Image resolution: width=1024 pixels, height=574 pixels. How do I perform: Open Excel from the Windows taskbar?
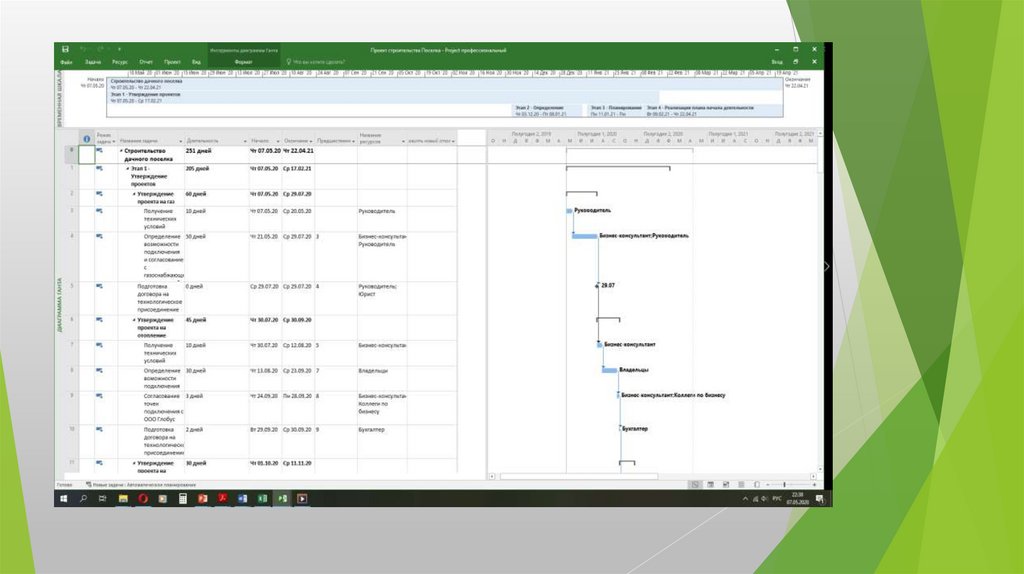(x=260, y=497)
